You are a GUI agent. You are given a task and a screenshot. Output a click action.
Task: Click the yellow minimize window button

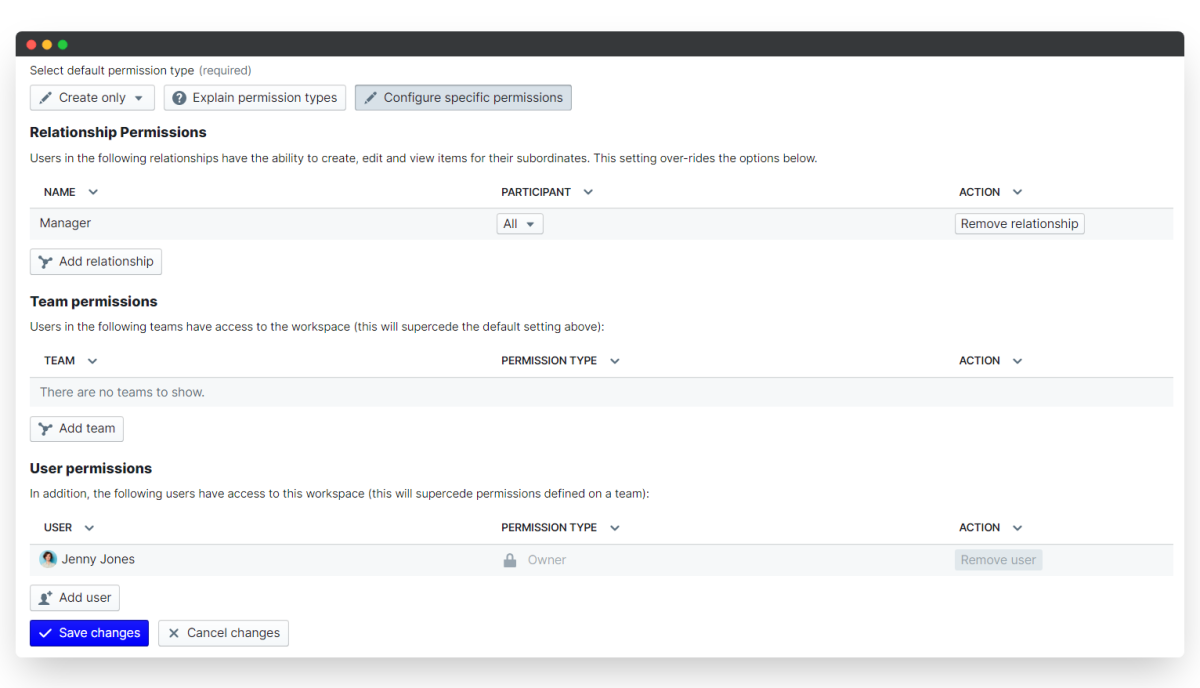click(47, 44)
